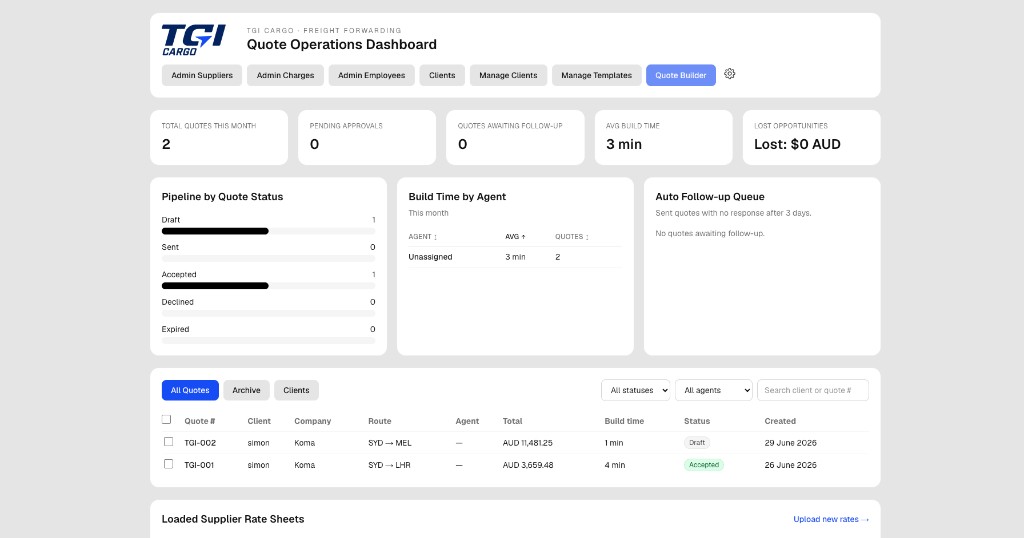The image size is (1024, 538).
Task: Select the All Quotes tab
Action: tap(190, 390)
